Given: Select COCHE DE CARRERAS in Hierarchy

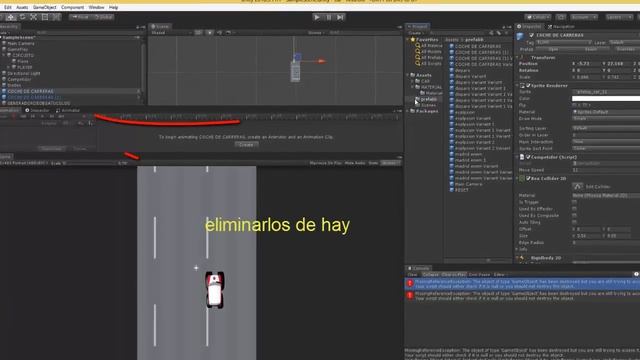Looking at the screenshot, I should 30,91.
